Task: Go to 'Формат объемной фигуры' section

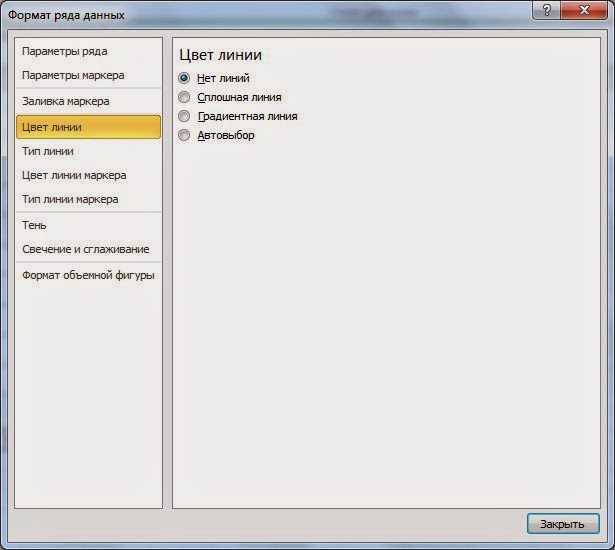Action: tap(89, 275)
